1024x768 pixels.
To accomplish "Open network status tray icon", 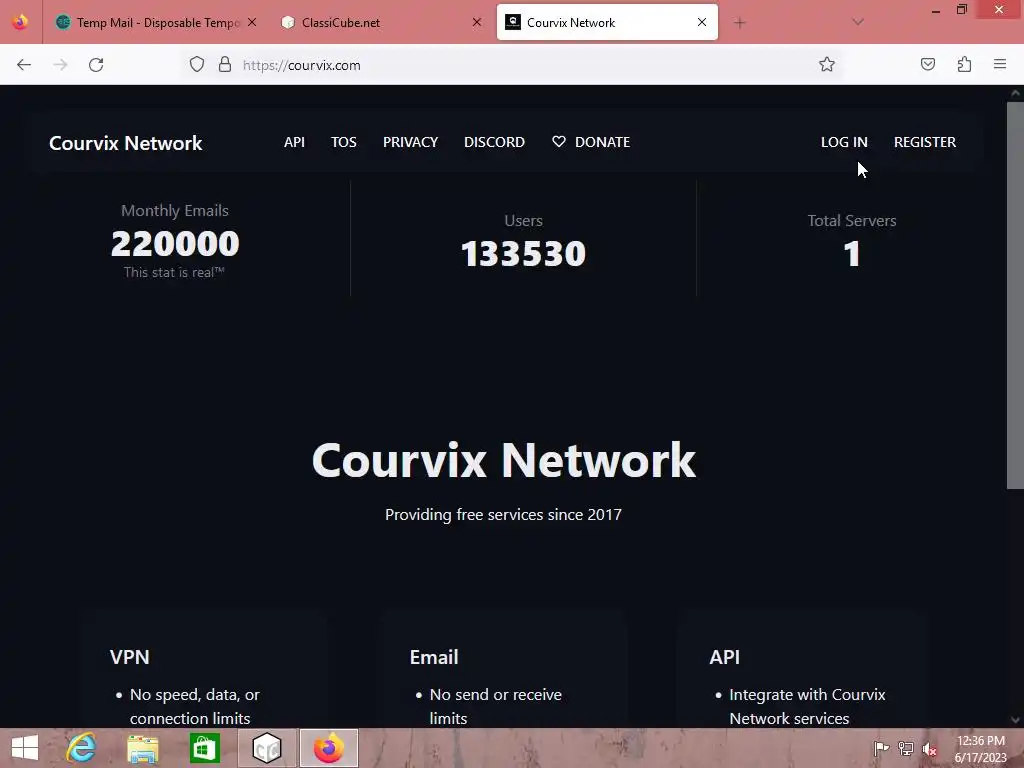I will (906, 748).
